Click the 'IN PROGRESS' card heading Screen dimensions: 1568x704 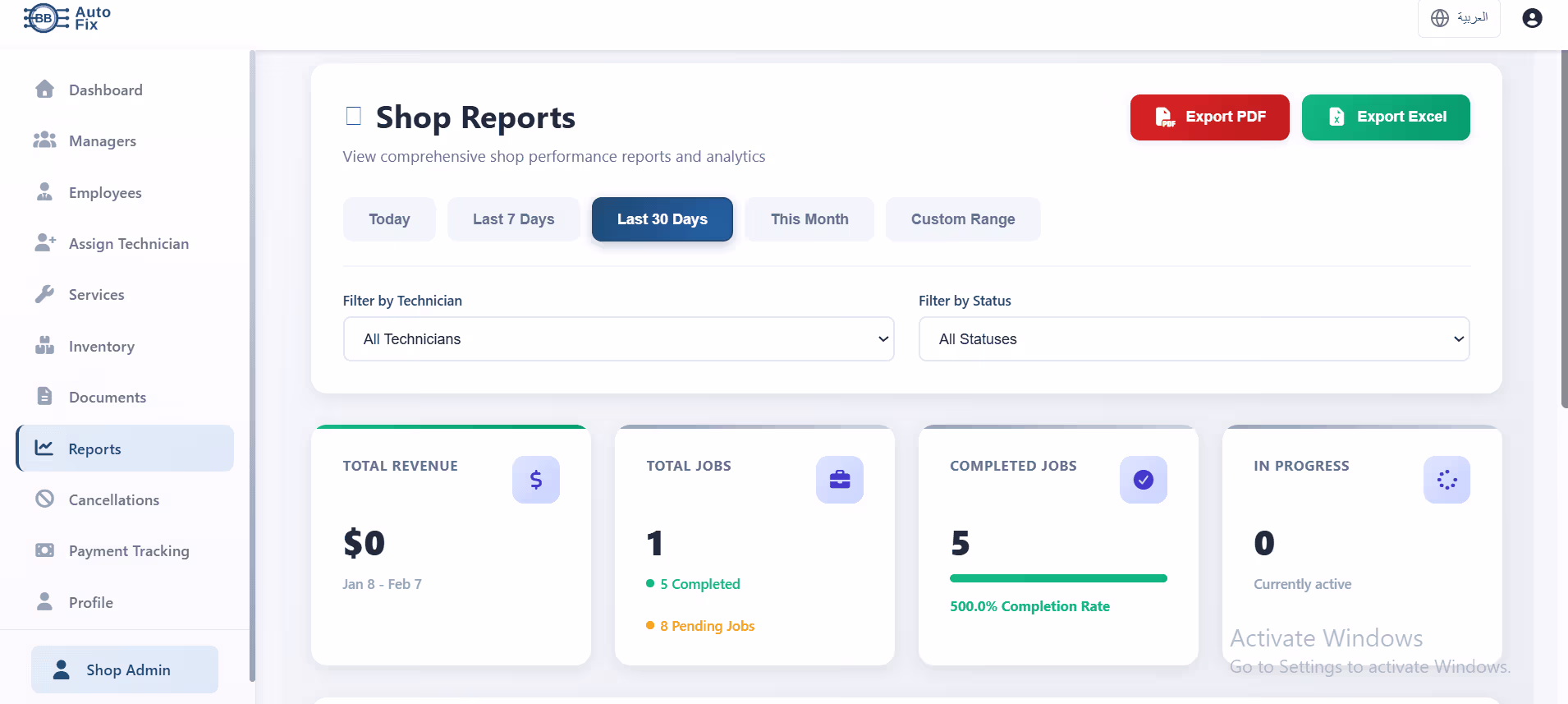(1301, 466)
